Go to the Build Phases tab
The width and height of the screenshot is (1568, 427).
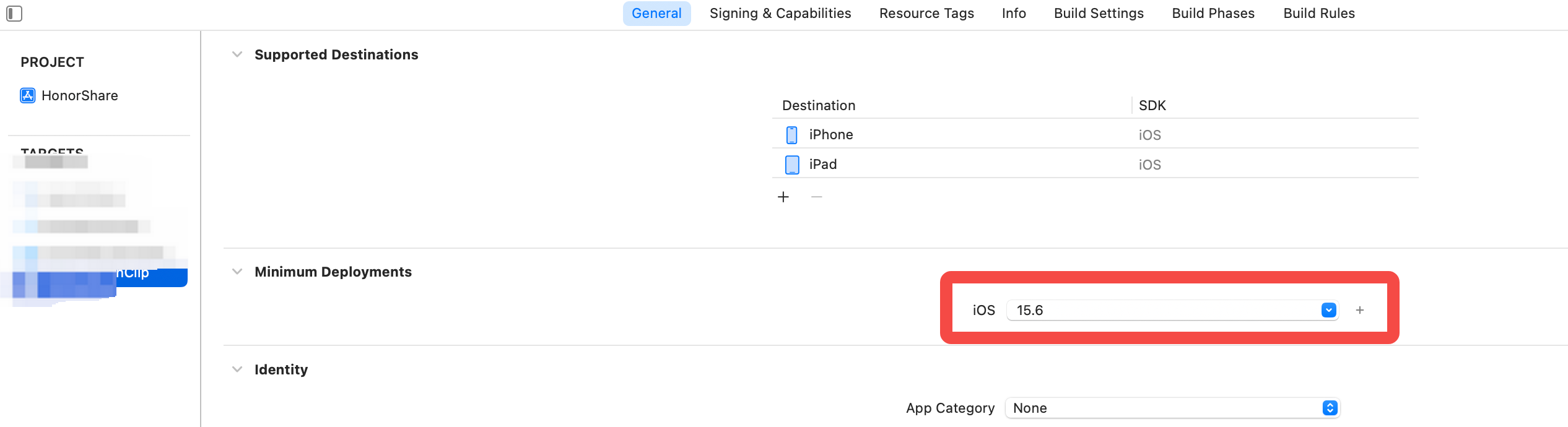click(x=1213, y=13)
